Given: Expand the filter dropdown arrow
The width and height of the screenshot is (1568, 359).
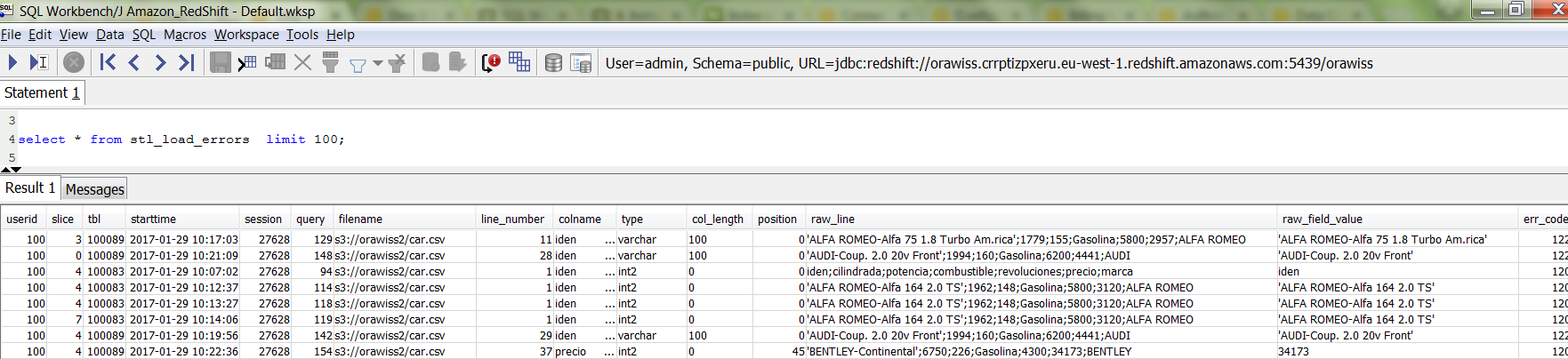Looking at the screenshot, I should coord(378,63).
